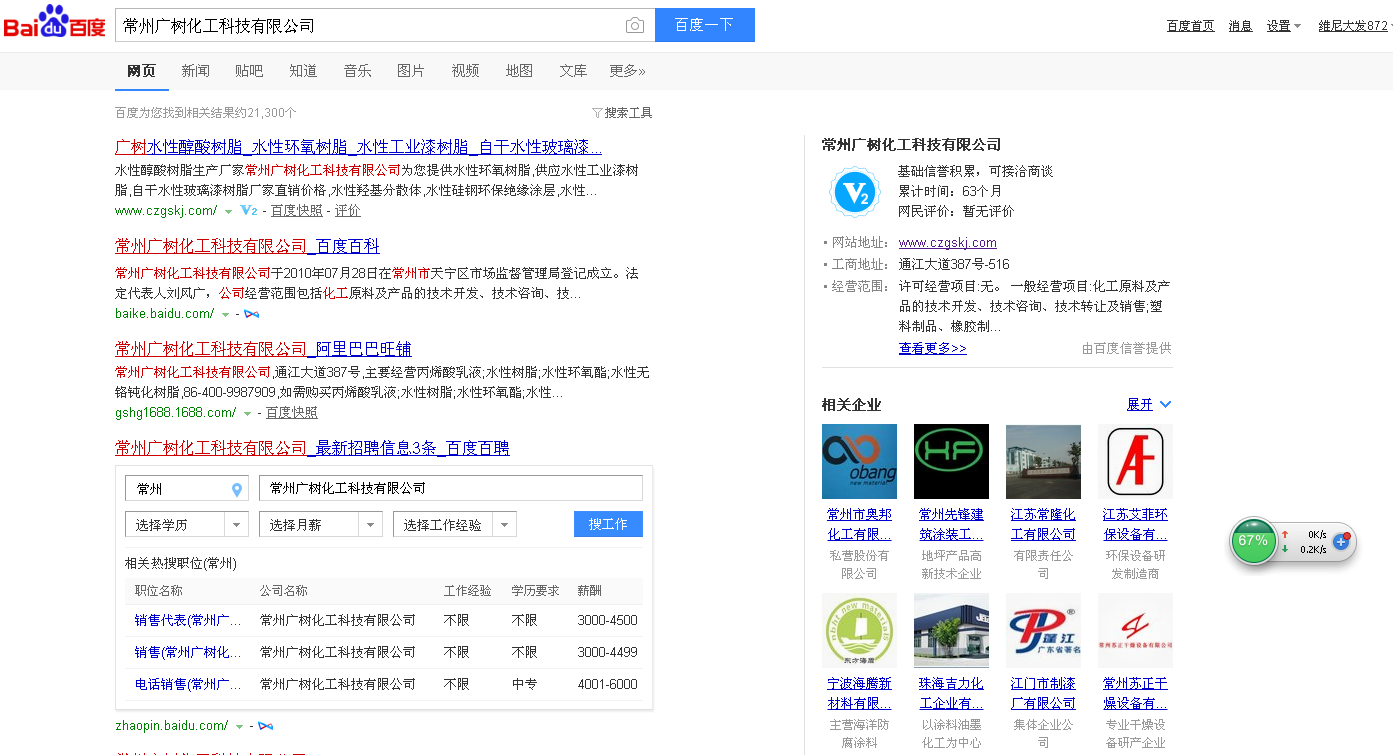This screenshot has width=1393, height=755.
Task: Click the baike result's blue bow icon
Action: [252, 314]
